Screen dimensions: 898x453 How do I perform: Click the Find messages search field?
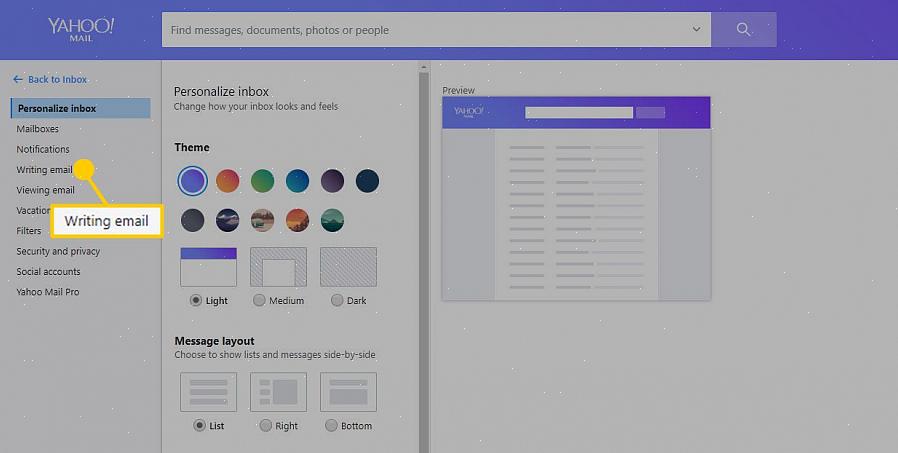(x=436, y=30)
